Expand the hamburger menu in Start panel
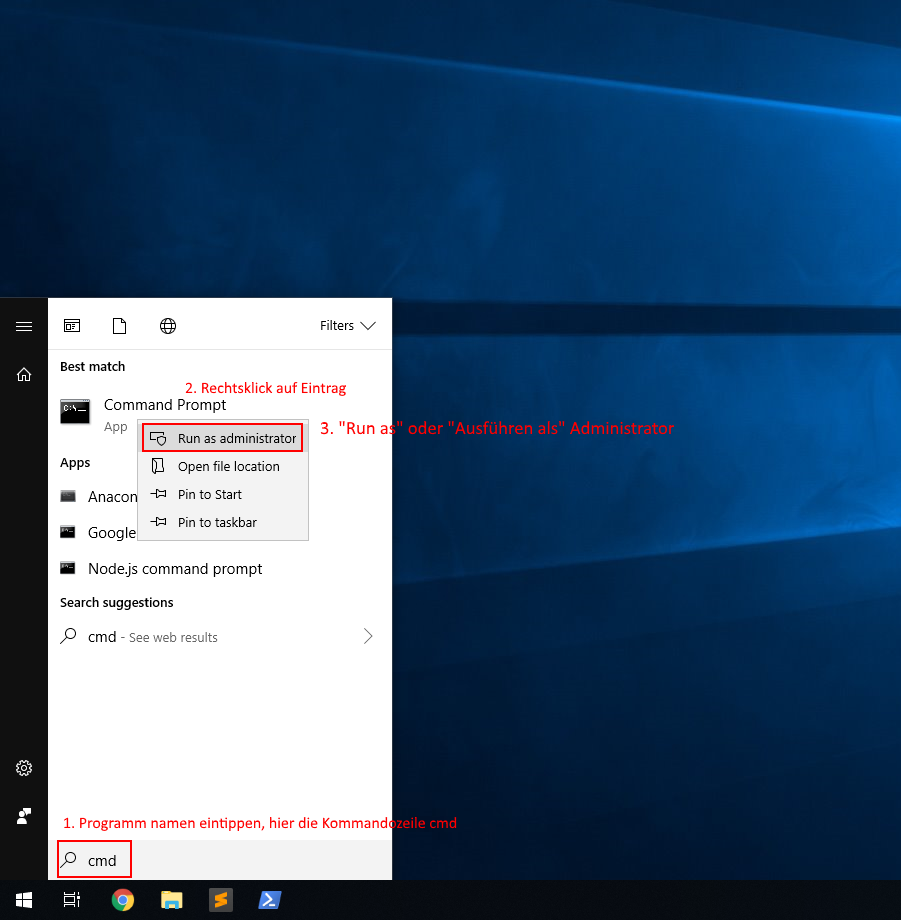Screen dimensions: 901x920 pos(24,326)
